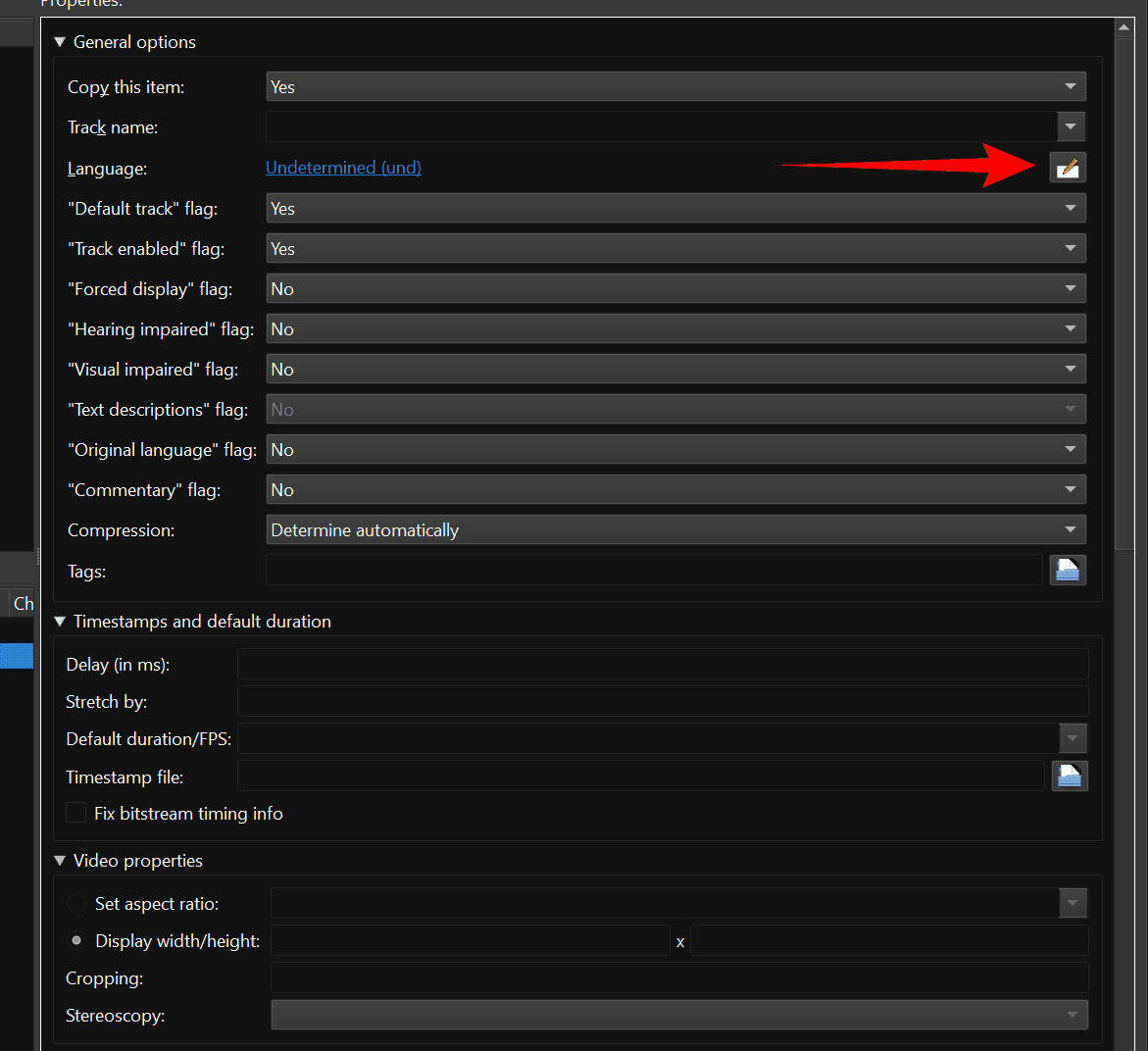1148x1051 pixels.
Task: Open the "Commentary" flag dropdown
Action: pos(675,490)
